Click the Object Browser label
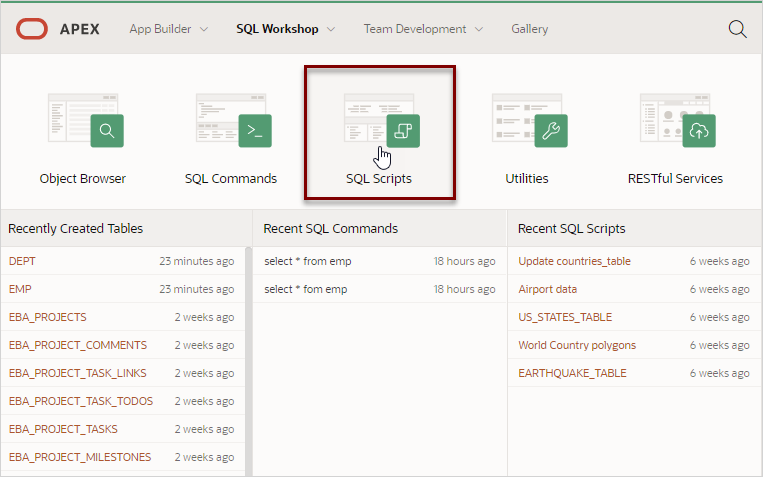Viewport: 763px width, 477px height. click(83, 179)
